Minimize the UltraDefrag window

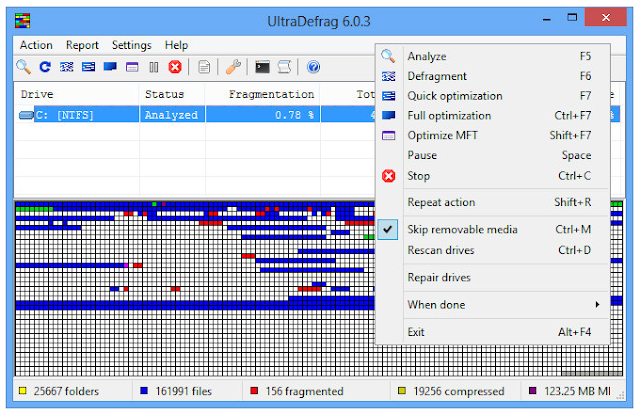pos(547,18)
